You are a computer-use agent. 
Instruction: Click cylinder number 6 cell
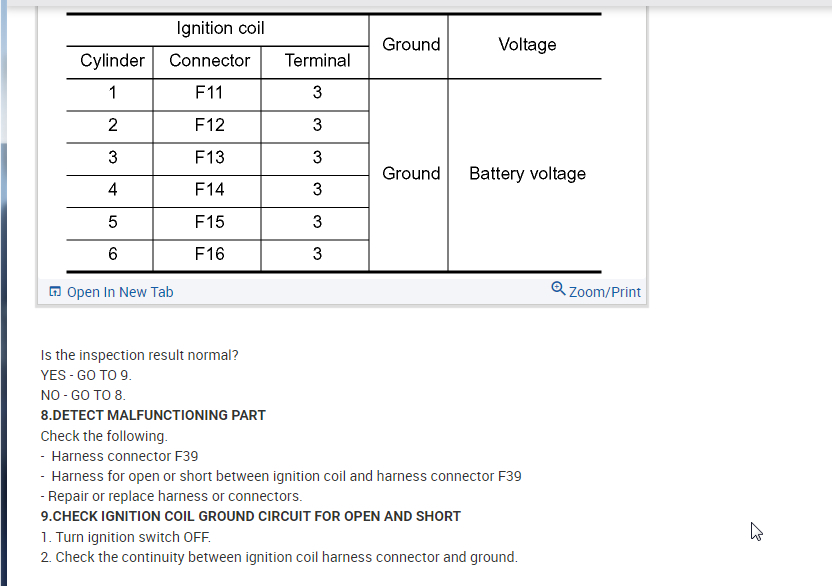(112, 254)
